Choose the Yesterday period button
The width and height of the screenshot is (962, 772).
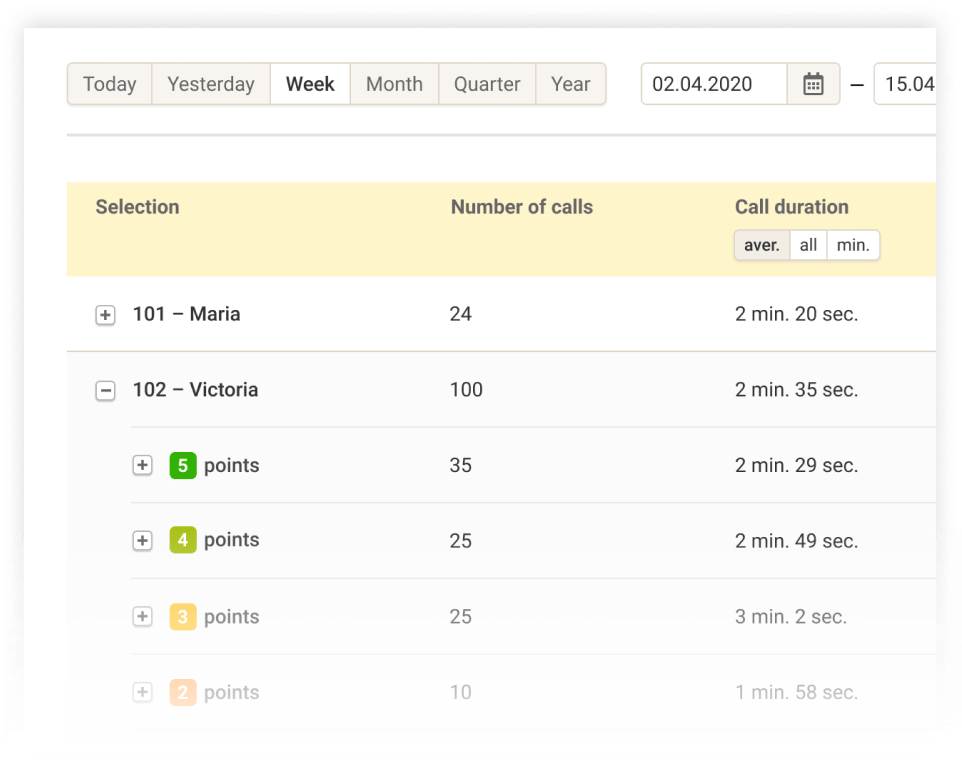211,85
